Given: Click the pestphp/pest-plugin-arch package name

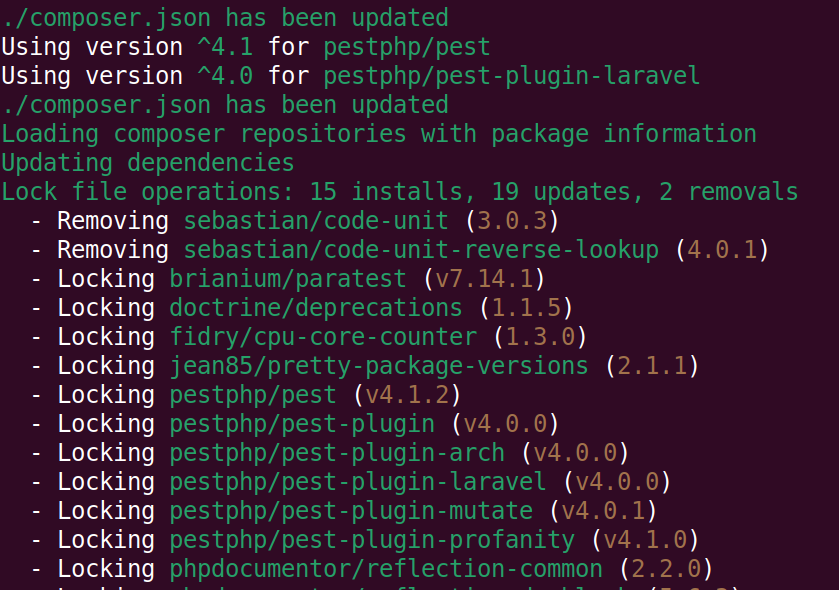Looking at the screenshot, I should point(337,453).
